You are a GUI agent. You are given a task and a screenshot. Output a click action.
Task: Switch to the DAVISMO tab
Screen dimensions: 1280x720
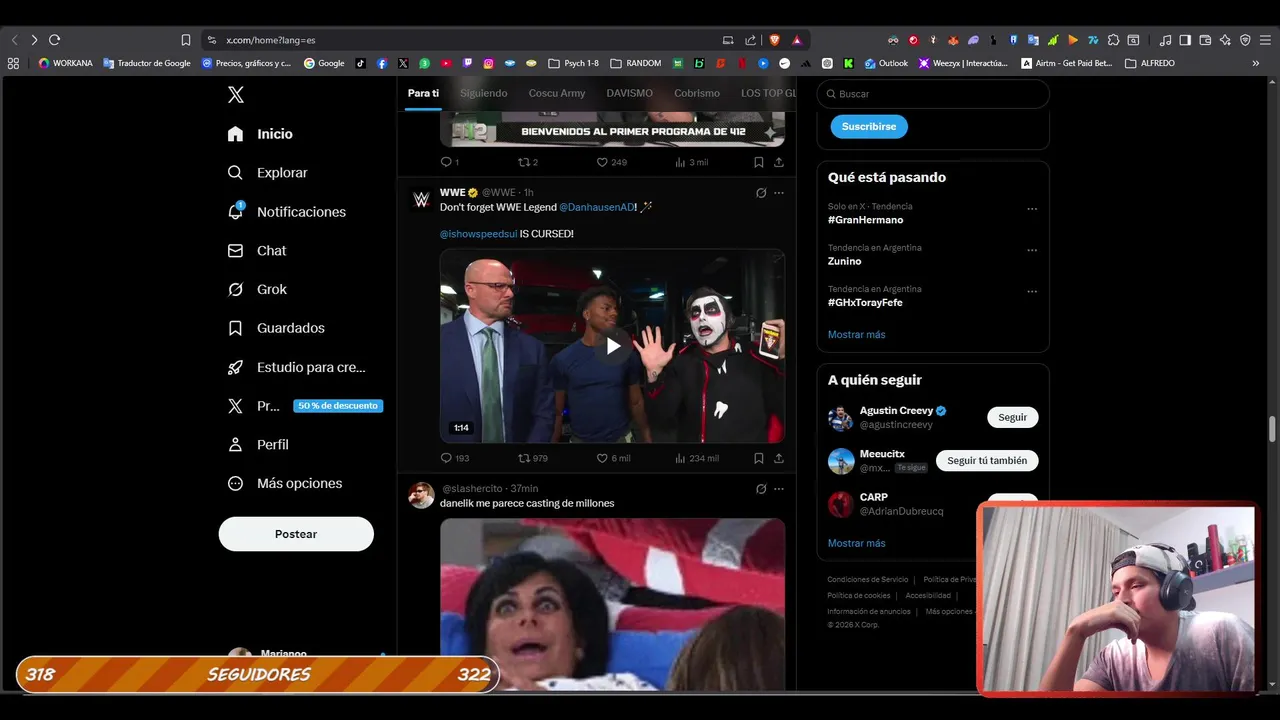coord(629,93)
